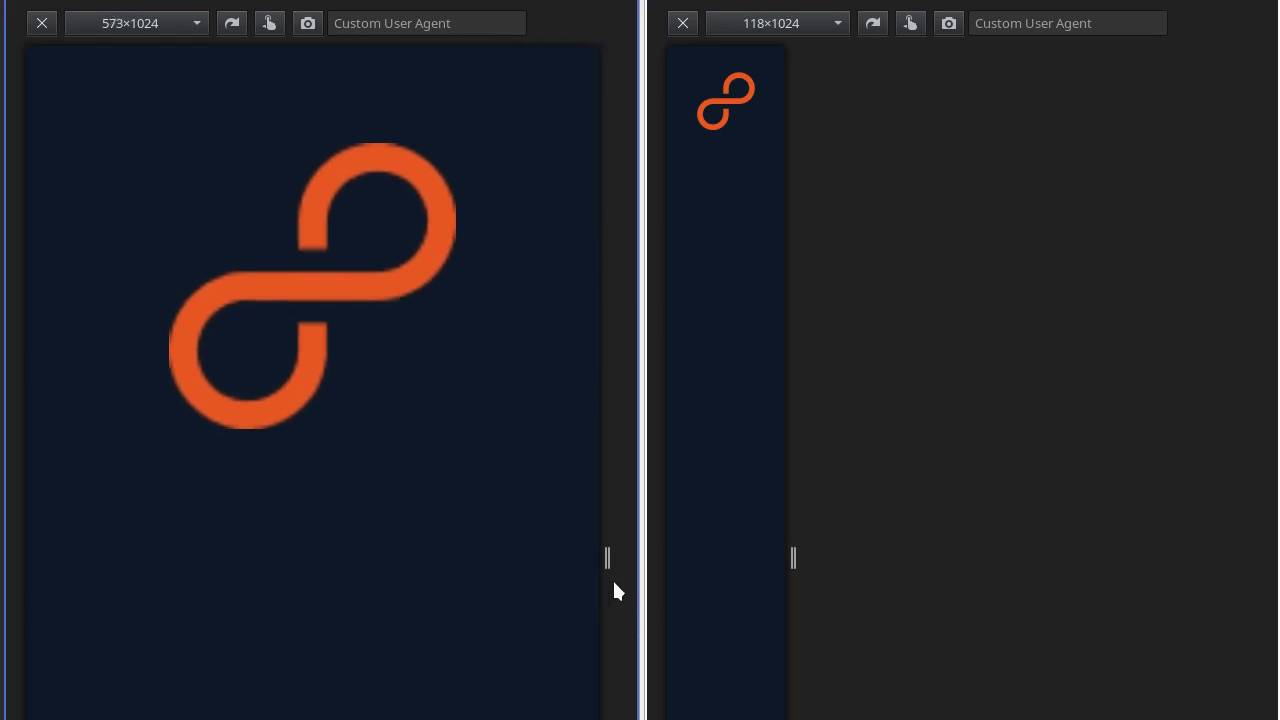This screenshot has height=720, width=1280.
Task: Focus Custom User Agent field in 118×1024 view
Action: [x=1068, y=23]
